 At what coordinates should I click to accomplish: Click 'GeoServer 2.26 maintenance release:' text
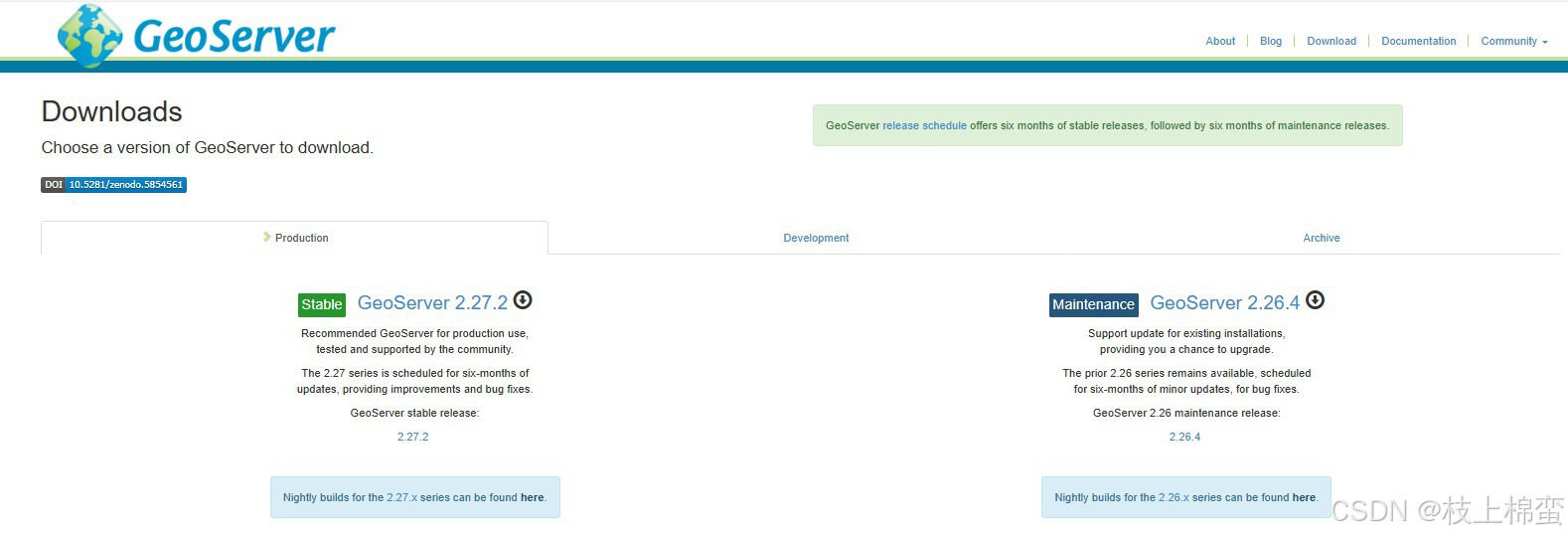(x=1186, y=413)
